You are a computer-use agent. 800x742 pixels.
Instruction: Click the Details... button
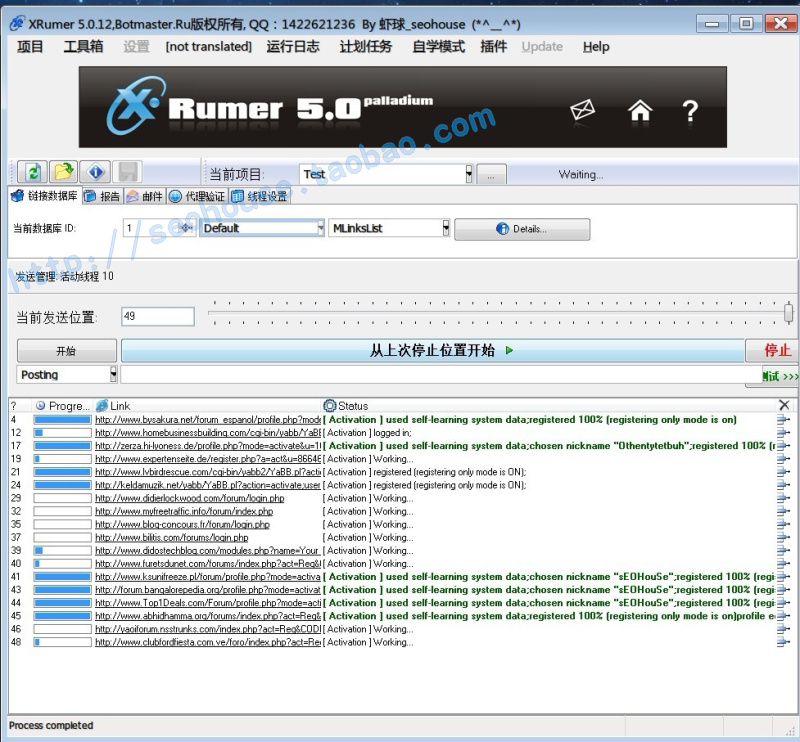(x=522, y=229)
